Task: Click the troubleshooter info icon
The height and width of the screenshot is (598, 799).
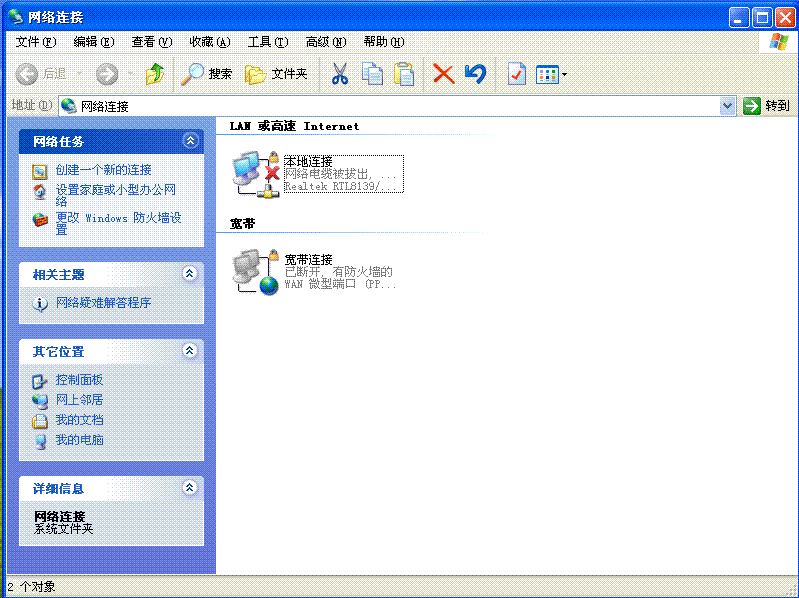Action: coord(40,304)
